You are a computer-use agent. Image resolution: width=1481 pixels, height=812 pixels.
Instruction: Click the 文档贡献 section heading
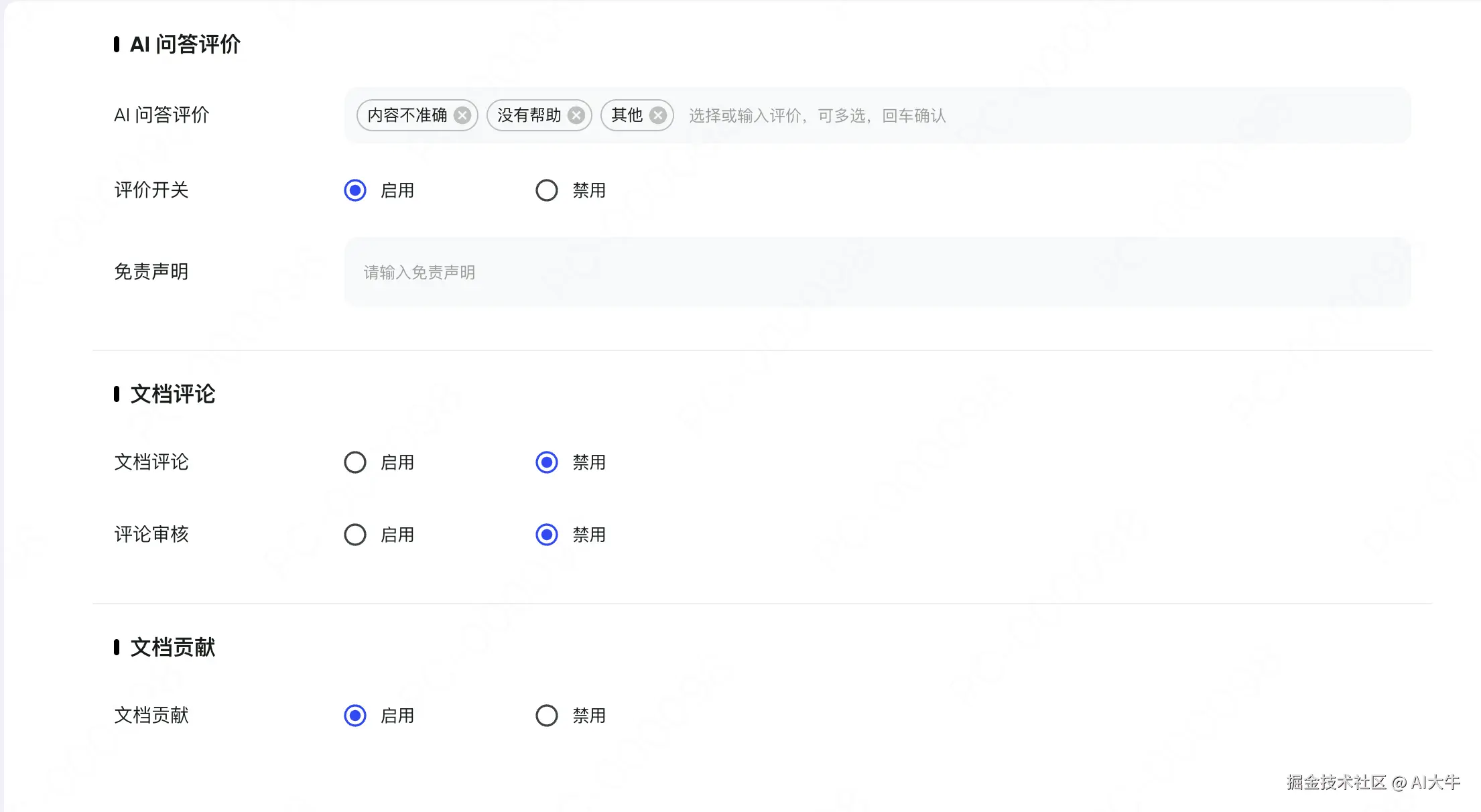pyautogui.click(x=172, y=647)
